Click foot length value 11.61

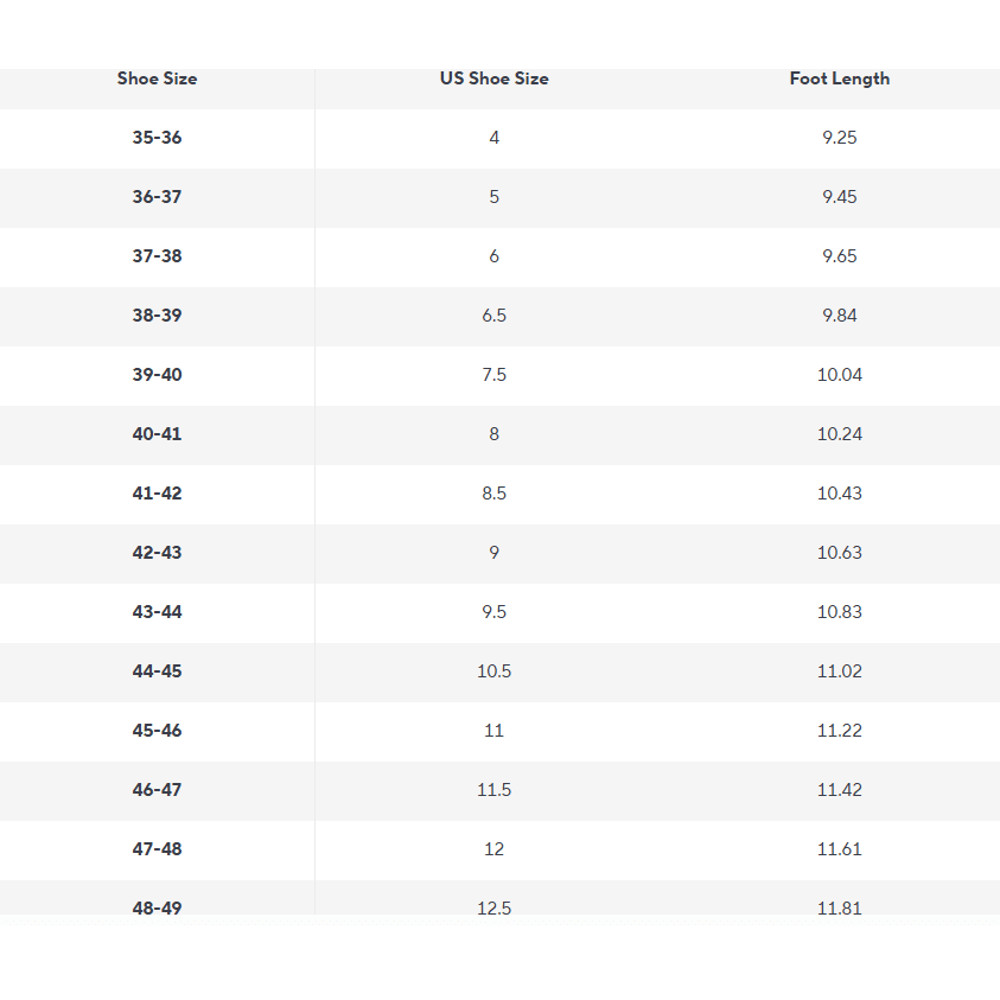click(x=839, y=849)
